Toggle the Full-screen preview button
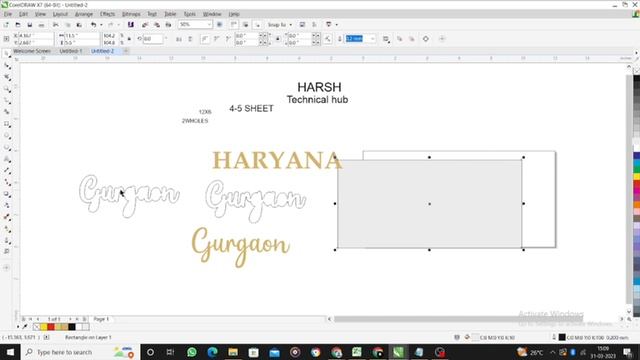Screen dimensions: 640x360 (219, 25)
